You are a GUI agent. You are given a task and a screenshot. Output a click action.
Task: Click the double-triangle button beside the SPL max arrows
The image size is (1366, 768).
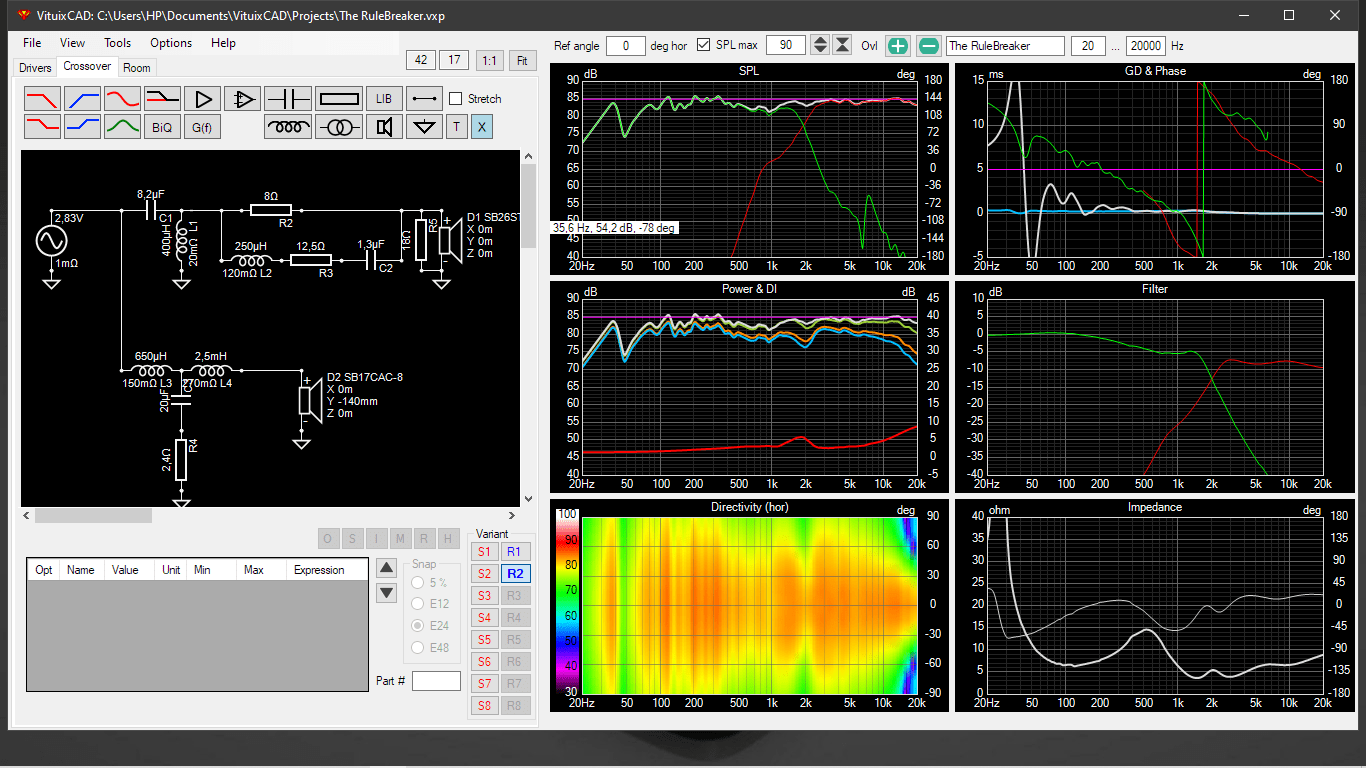pos(842,45)
